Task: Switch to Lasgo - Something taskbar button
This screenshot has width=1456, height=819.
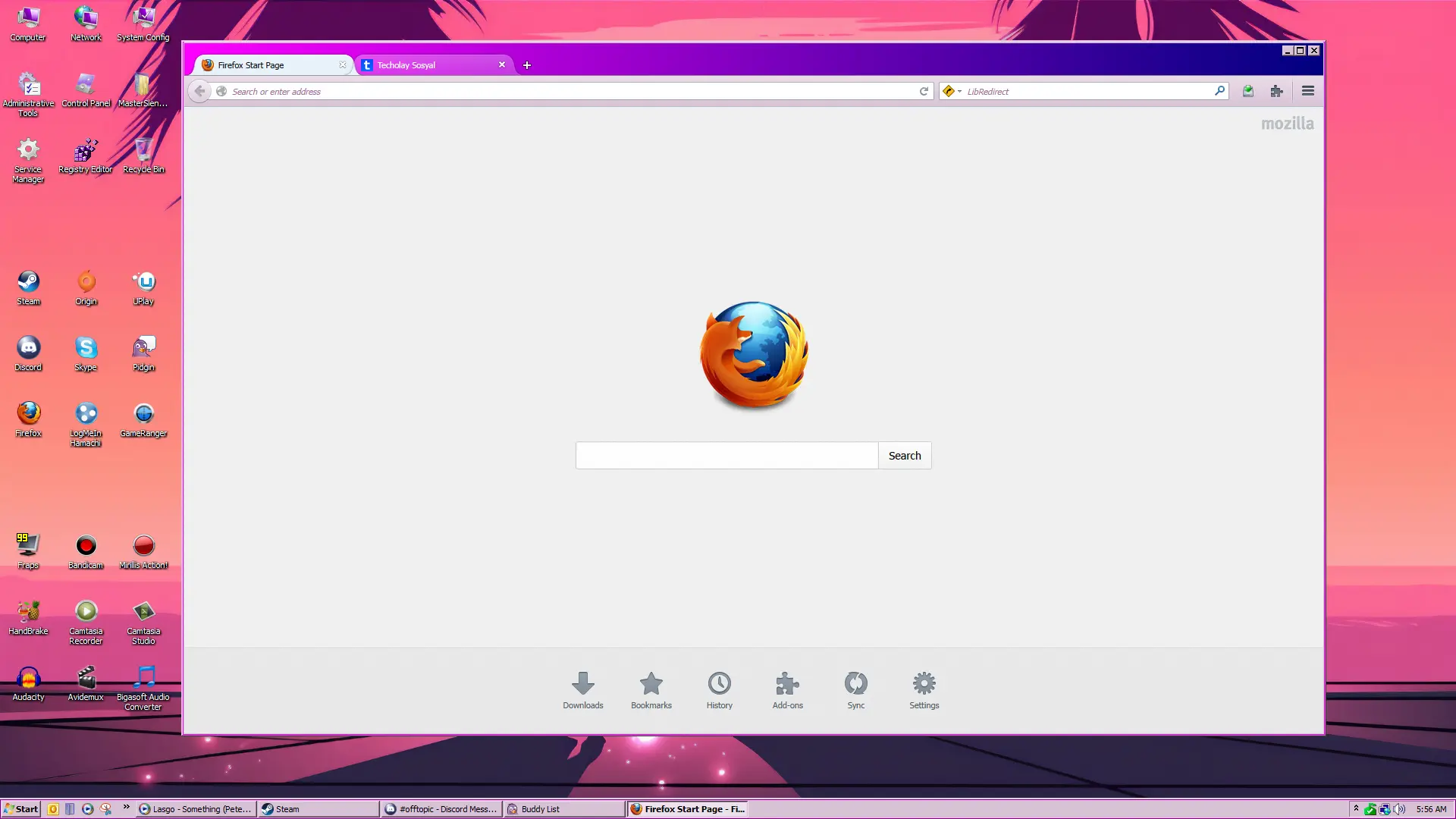Action: coord(196,809)
